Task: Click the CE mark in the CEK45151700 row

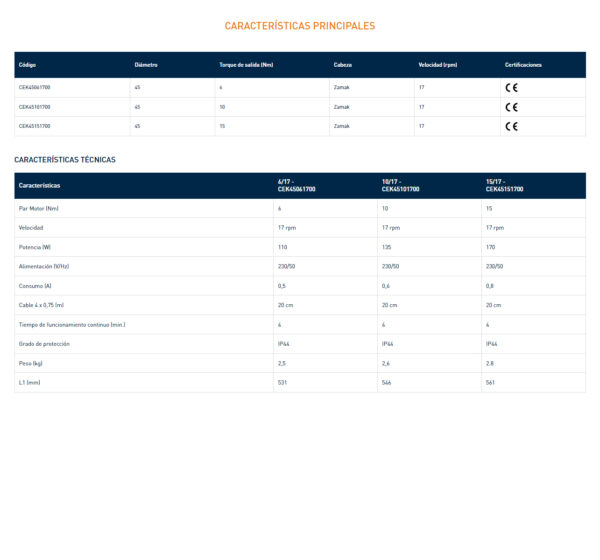Action: [x=511, y=126]
